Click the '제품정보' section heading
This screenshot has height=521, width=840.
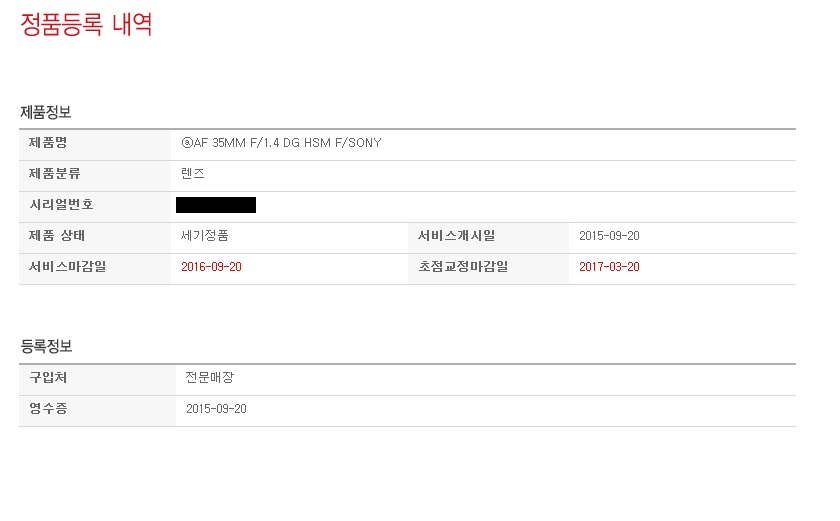coord(46,112)
